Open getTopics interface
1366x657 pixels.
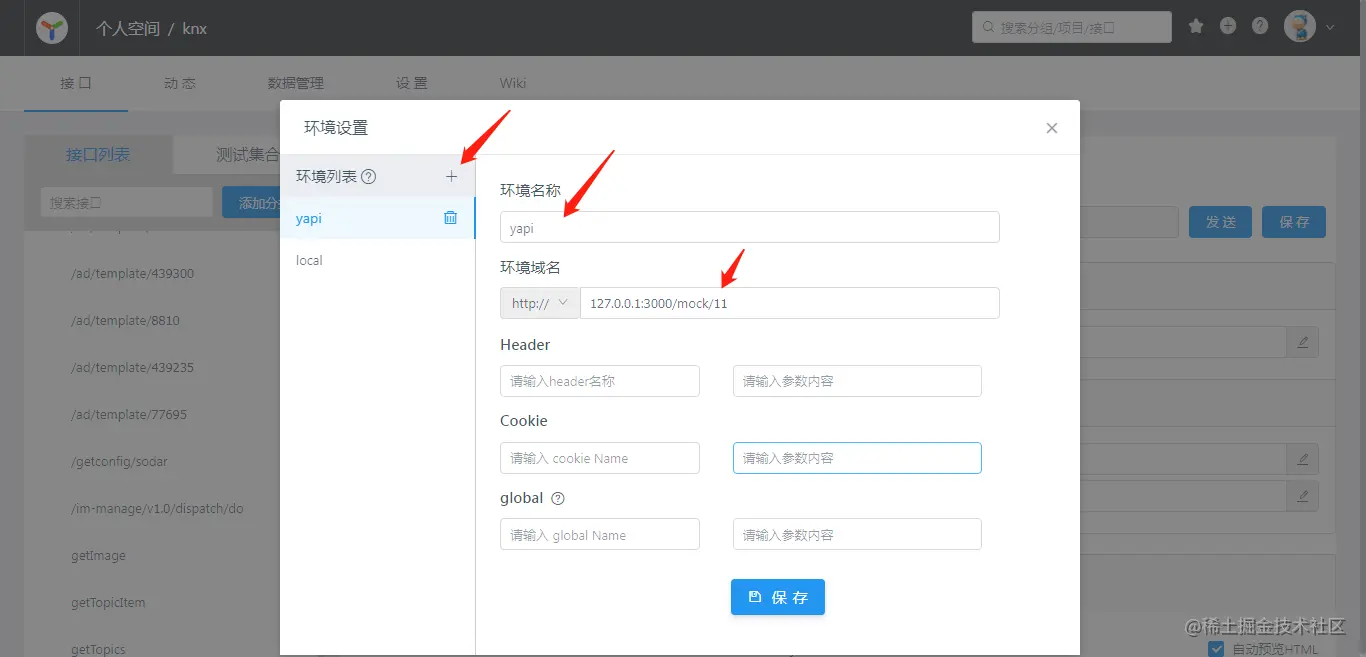98,649
